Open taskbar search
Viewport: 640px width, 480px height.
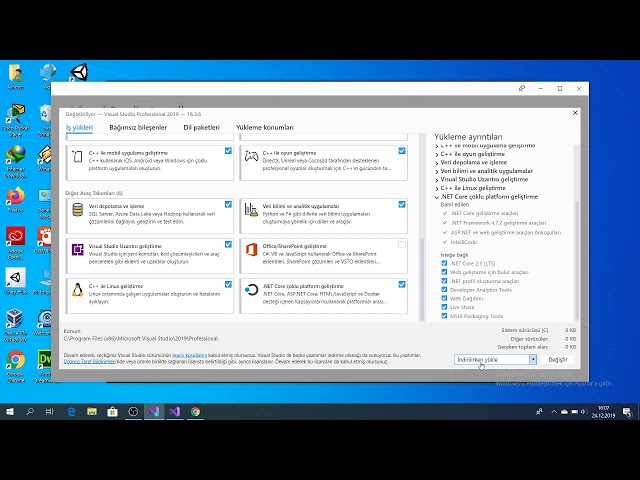(30, 412)
